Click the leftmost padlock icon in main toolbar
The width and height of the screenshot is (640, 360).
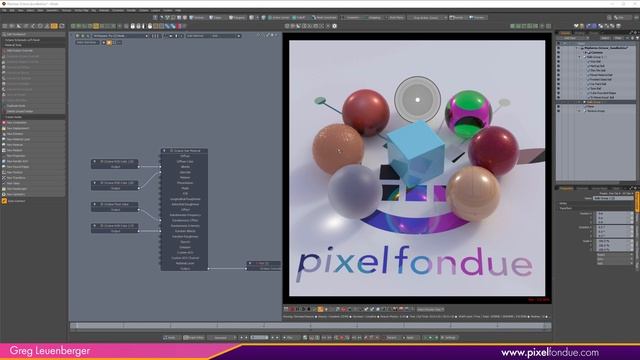133,26
